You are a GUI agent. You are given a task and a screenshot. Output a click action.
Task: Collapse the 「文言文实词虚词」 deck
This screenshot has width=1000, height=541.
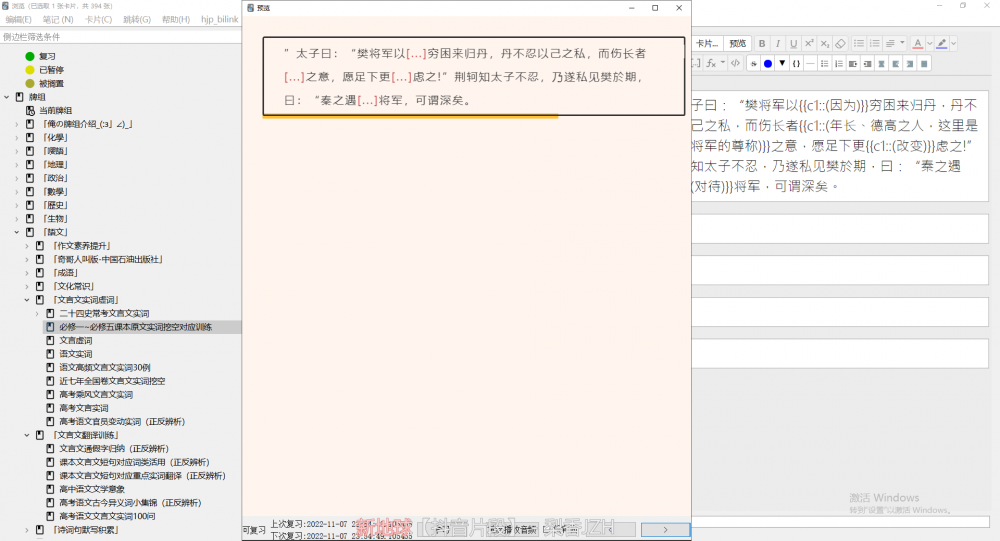27,300
